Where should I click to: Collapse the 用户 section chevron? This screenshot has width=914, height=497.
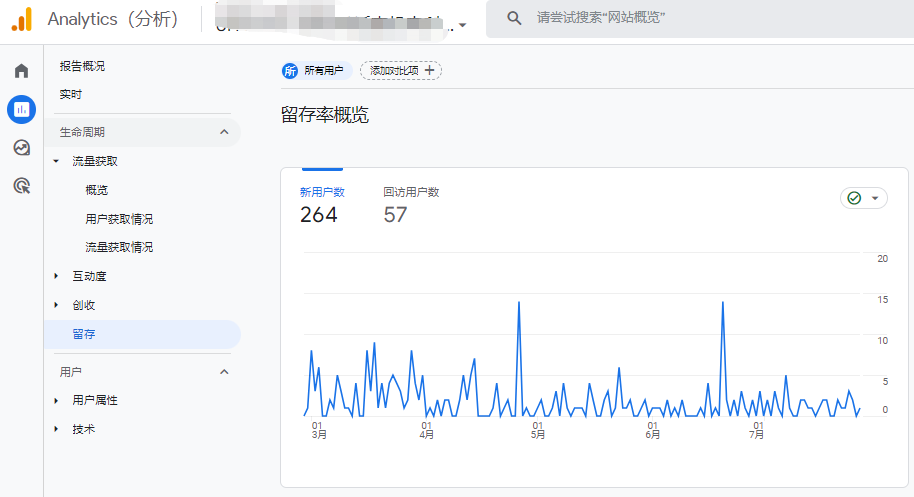coord(224,372)
